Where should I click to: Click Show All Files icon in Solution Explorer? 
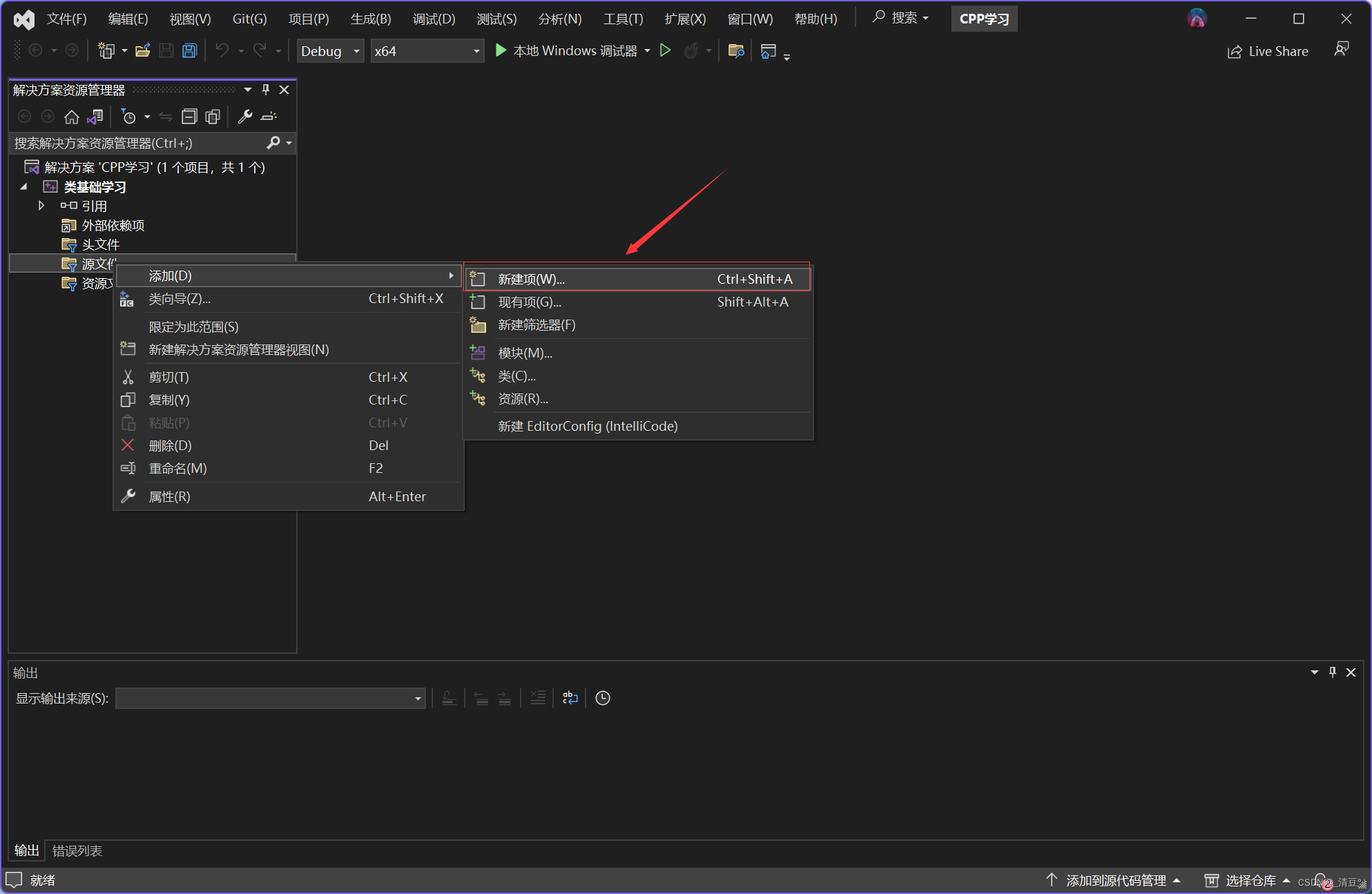[213, 117]
